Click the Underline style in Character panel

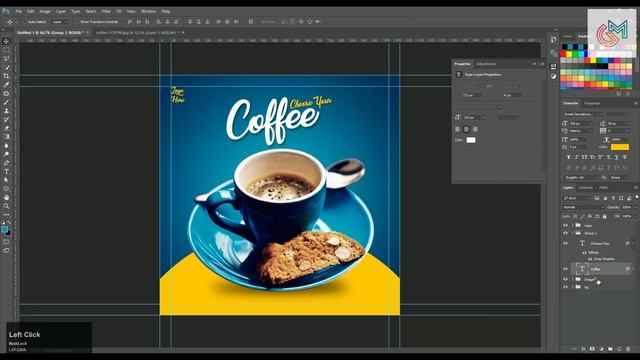617,157
